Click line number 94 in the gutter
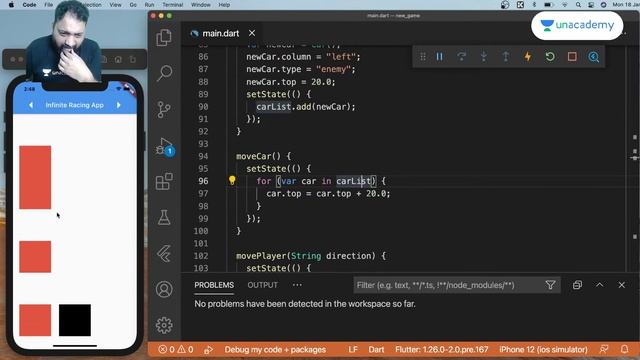The height and width of the screenshot is (360, 640). [x=203, y=156]
